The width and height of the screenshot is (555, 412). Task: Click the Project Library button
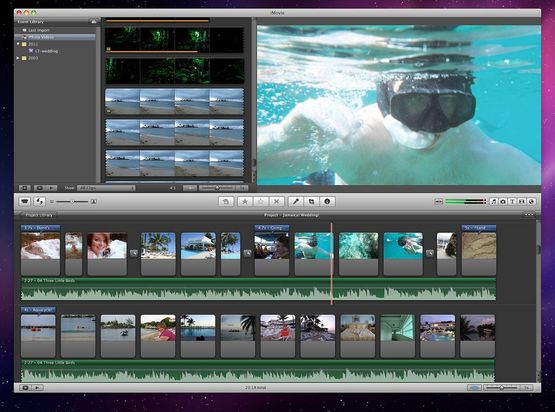39,215
